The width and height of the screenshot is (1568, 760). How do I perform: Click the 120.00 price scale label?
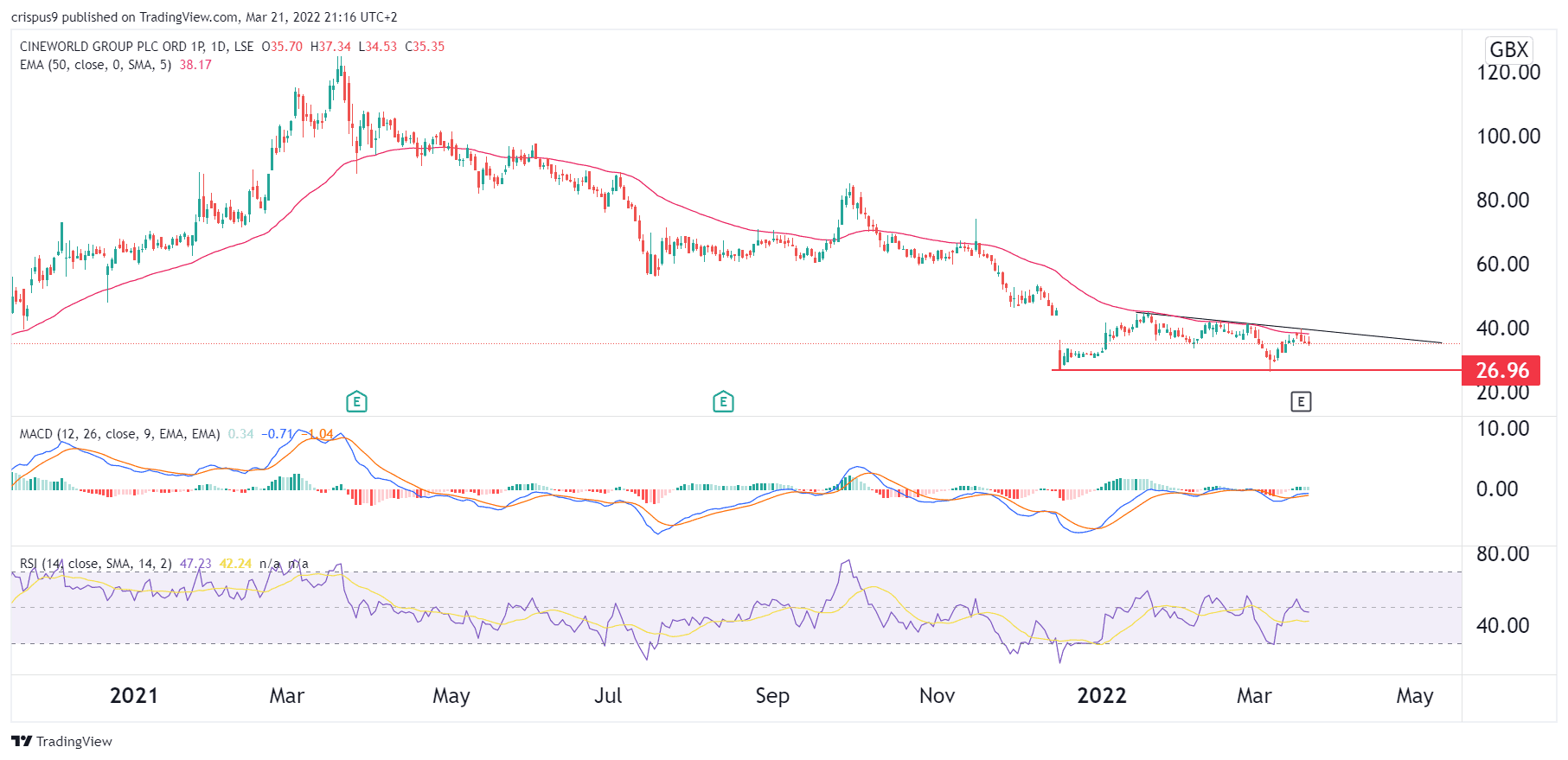tap(1507, 73)
